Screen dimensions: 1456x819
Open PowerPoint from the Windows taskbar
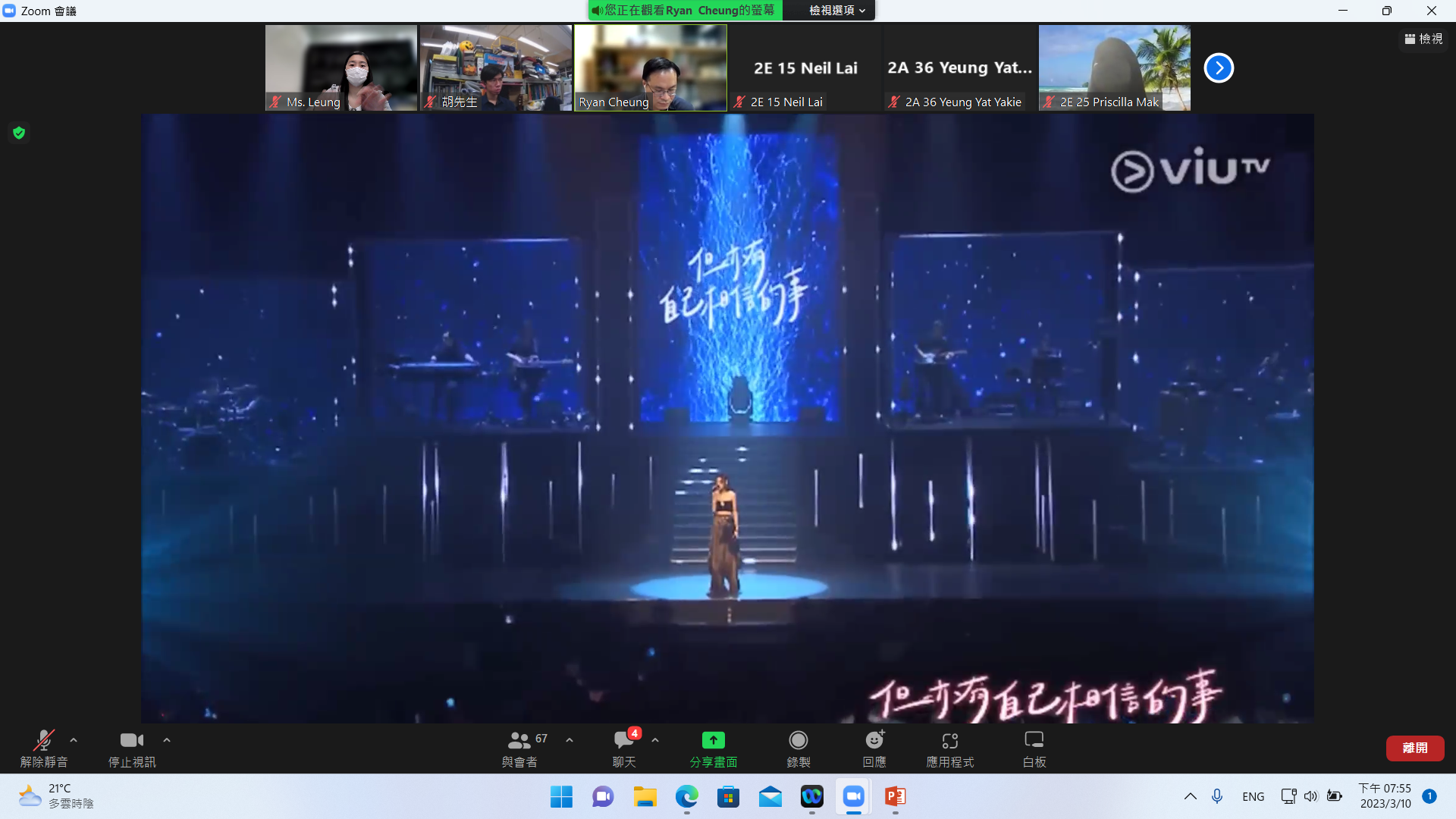pos(895,796)
